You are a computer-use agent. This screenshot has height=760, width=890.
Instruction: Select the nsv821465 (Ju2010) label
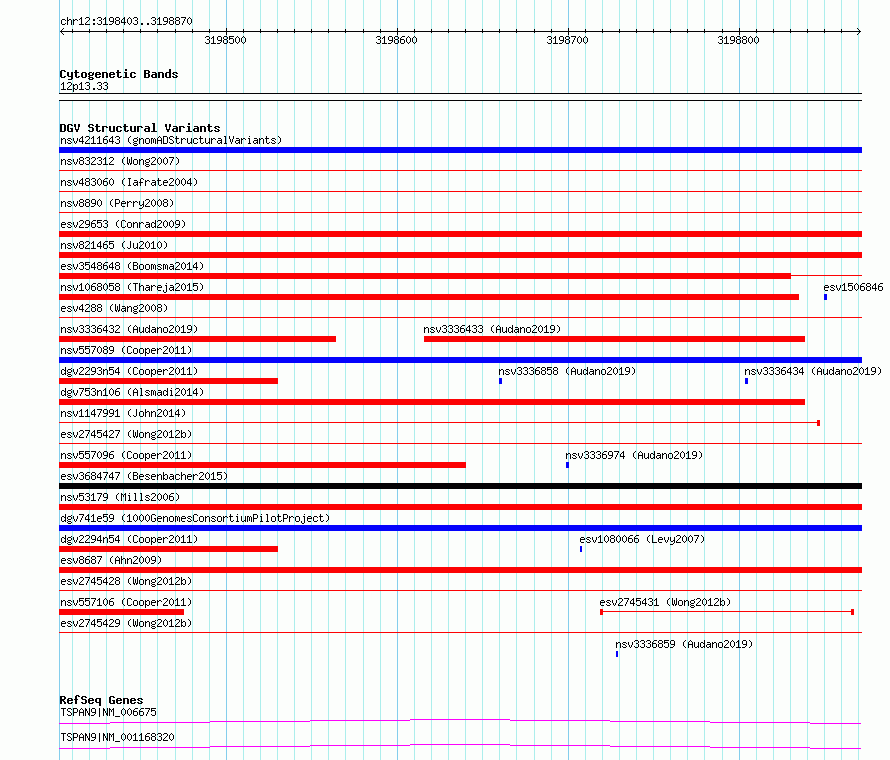114,245
